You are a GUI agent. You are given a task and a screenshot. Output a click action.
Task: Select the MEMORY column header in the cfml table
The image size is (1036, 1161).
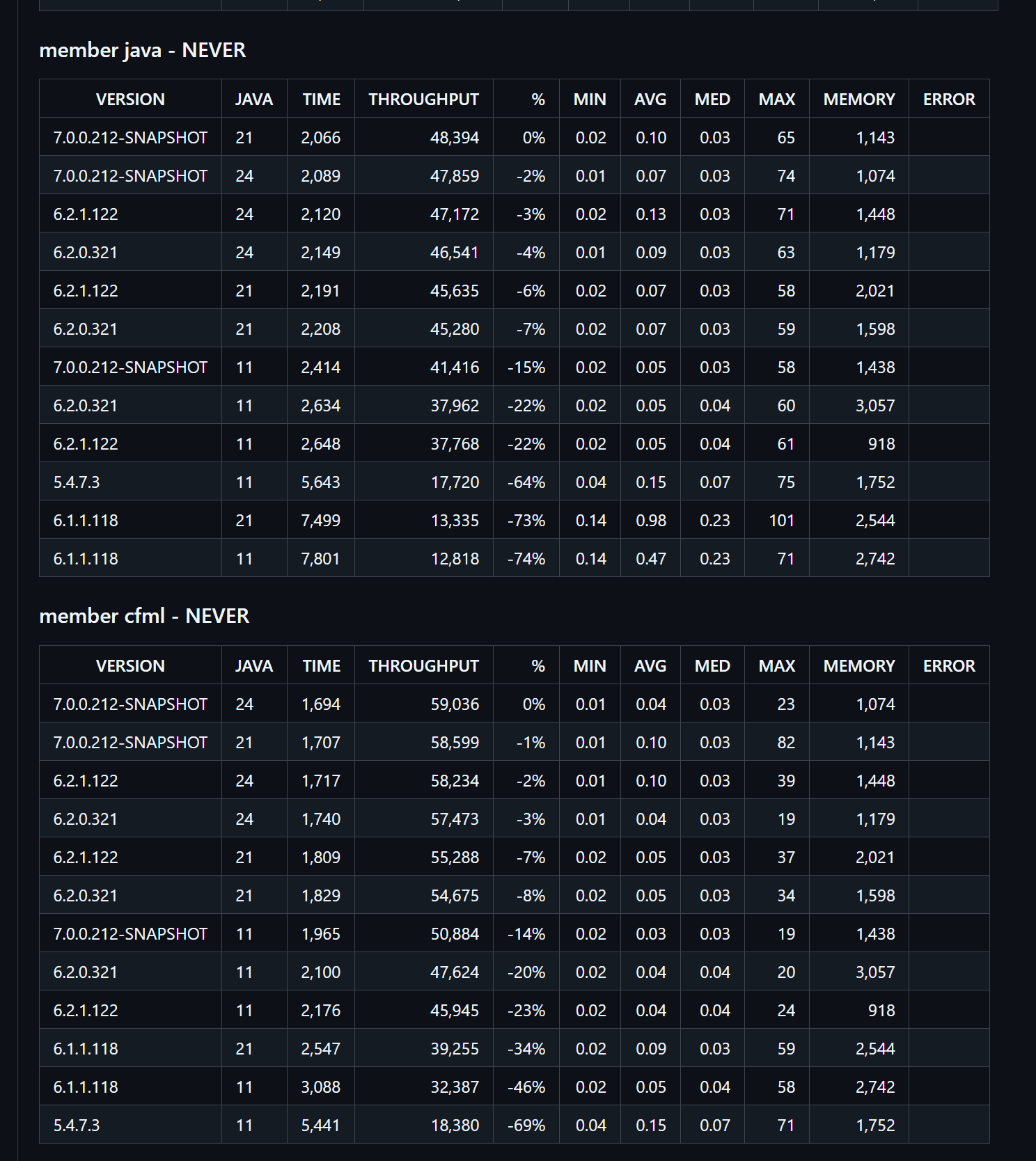click(859, 665)
